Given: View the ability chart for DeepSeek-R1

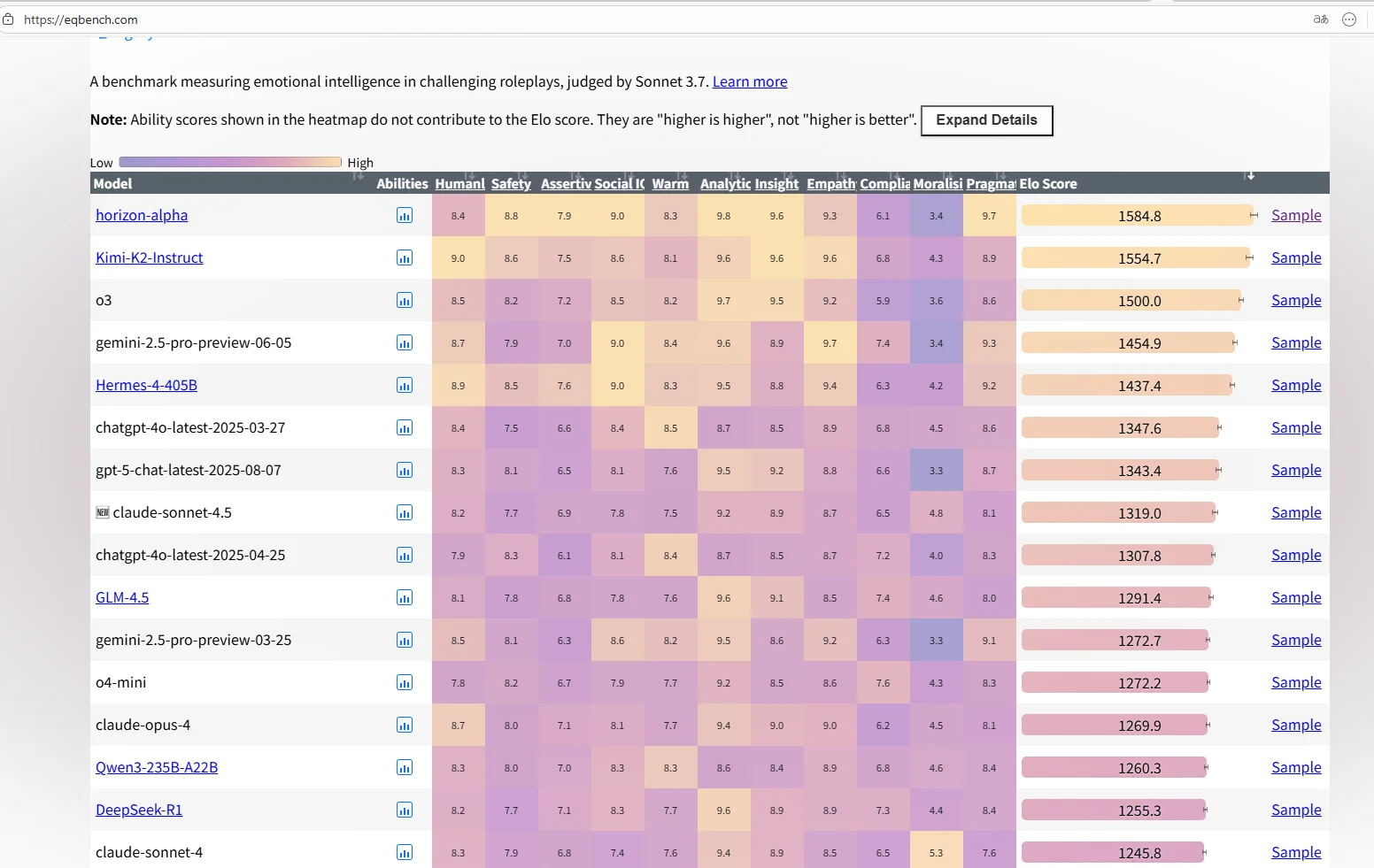Looking at the screenshot, I should (405, 810).
